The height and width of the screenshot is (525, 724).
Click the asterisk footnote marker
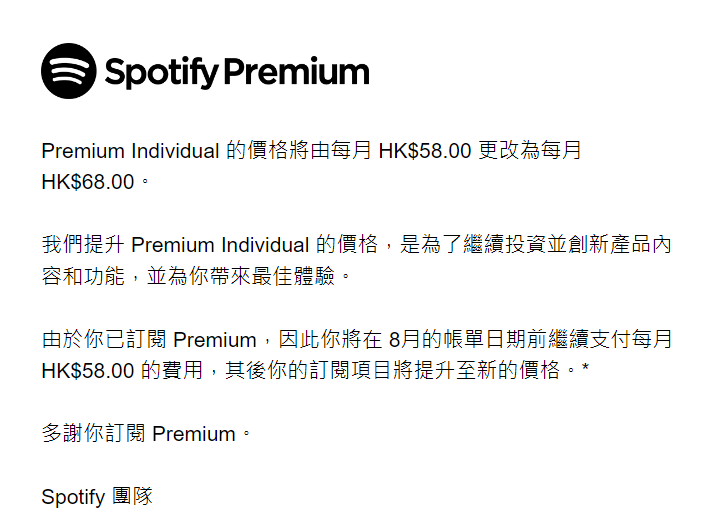tap(585, 368)
